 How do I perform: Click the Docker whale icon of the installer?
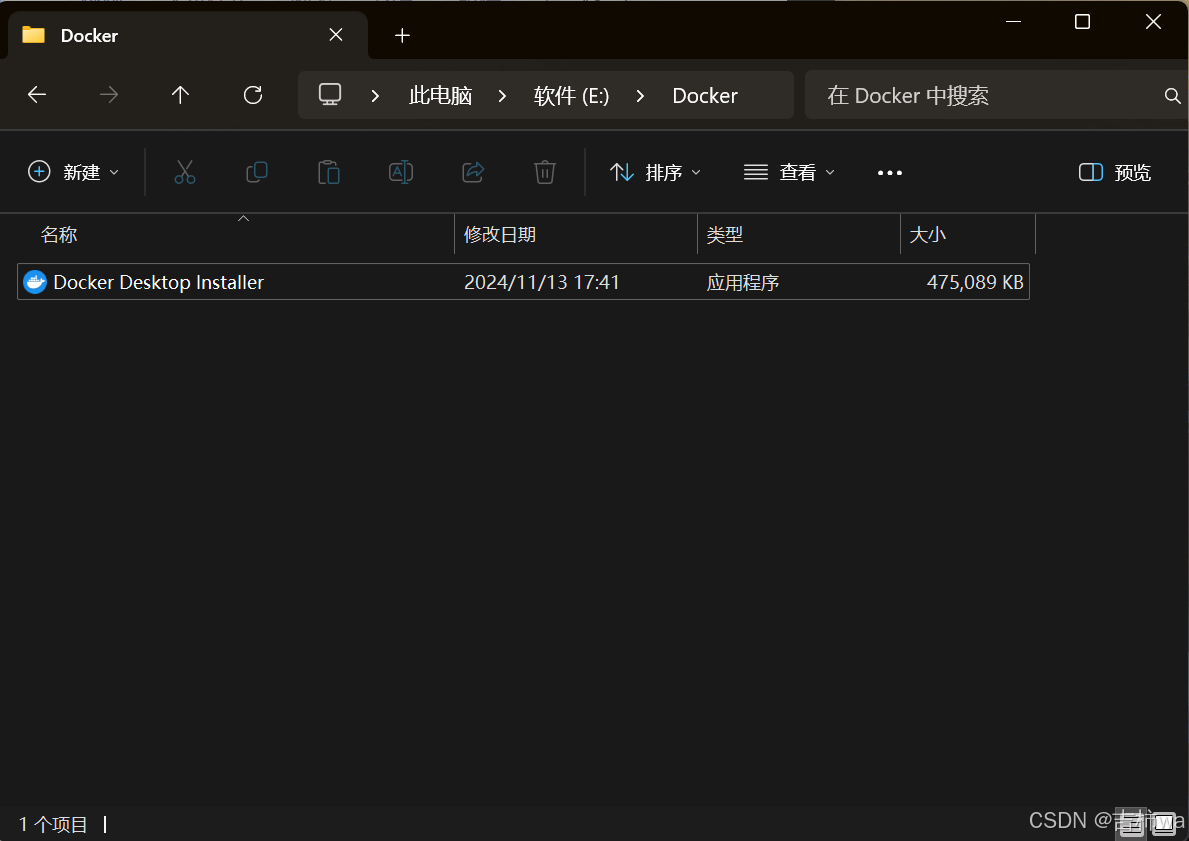(35, 282)
